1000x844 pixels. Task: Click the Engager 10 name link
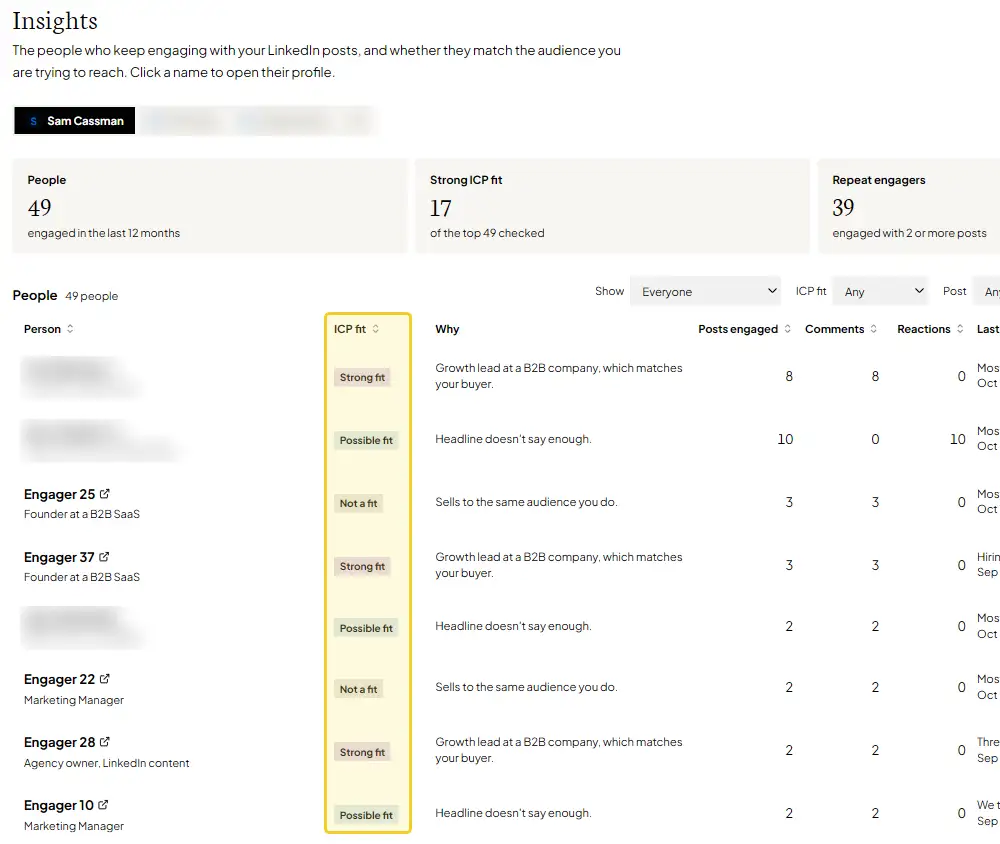coord(59,806)
